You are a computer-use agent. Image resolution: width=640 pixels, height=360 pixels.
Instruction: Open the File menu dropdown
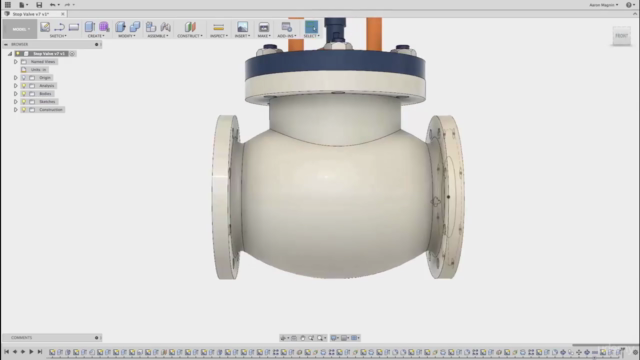(x=23, y=5)
